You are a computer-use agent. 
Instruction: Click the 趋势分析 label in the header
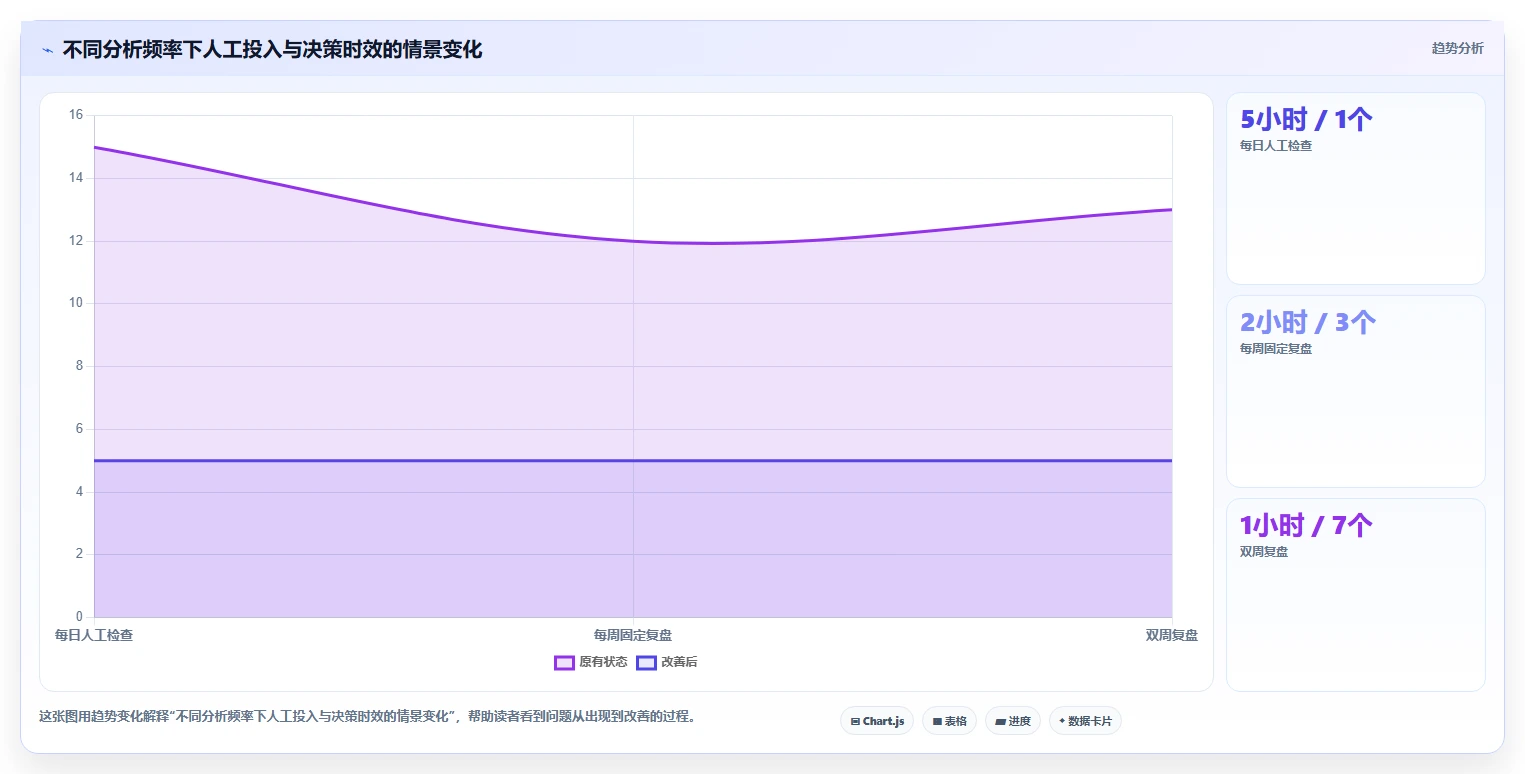point(1457,48)
